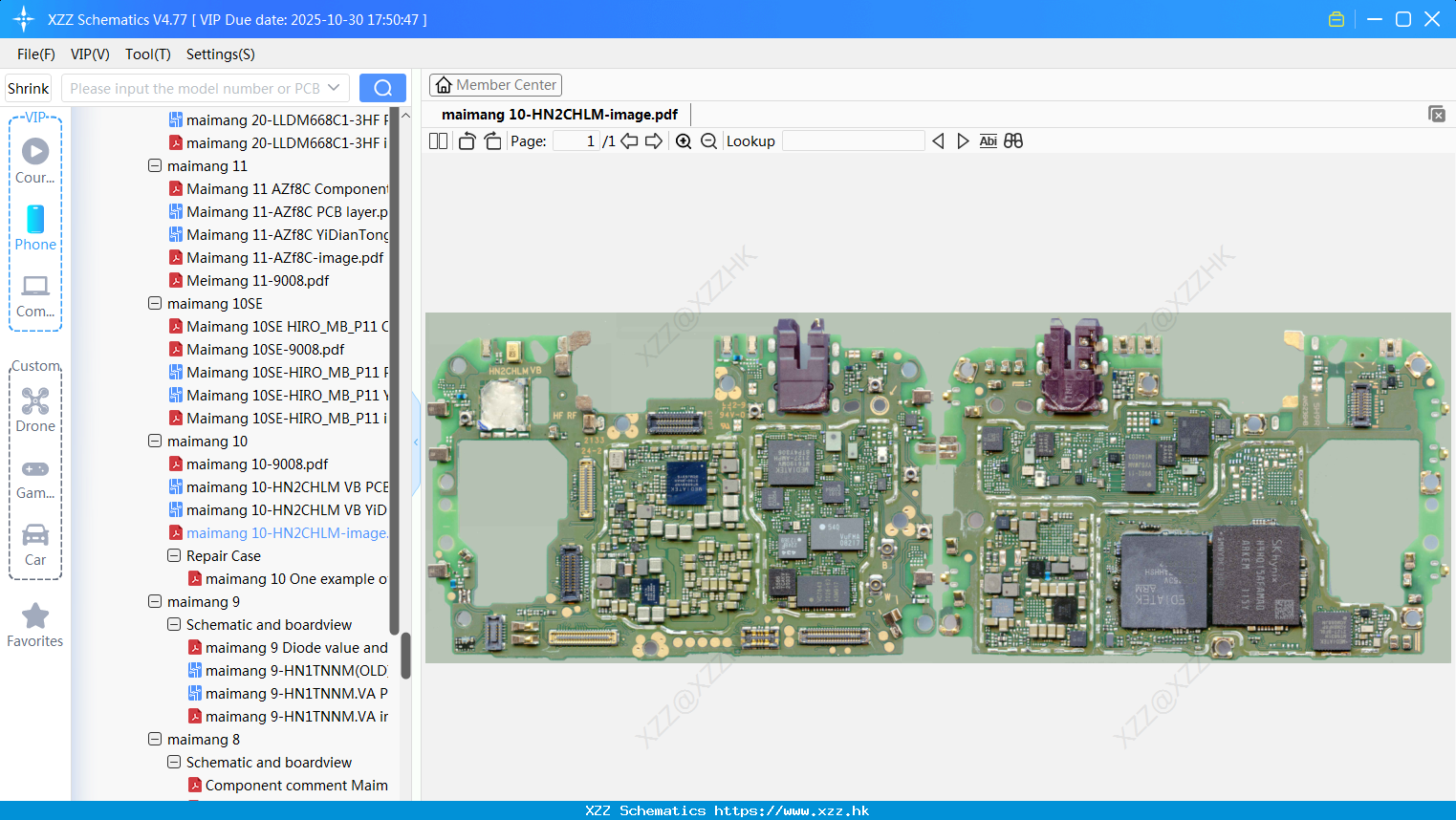This screenshot has height=820, width=1456.
Task: Open Maimang 11-AZf8C YiDianTong file
Action: tap(288, 234)
